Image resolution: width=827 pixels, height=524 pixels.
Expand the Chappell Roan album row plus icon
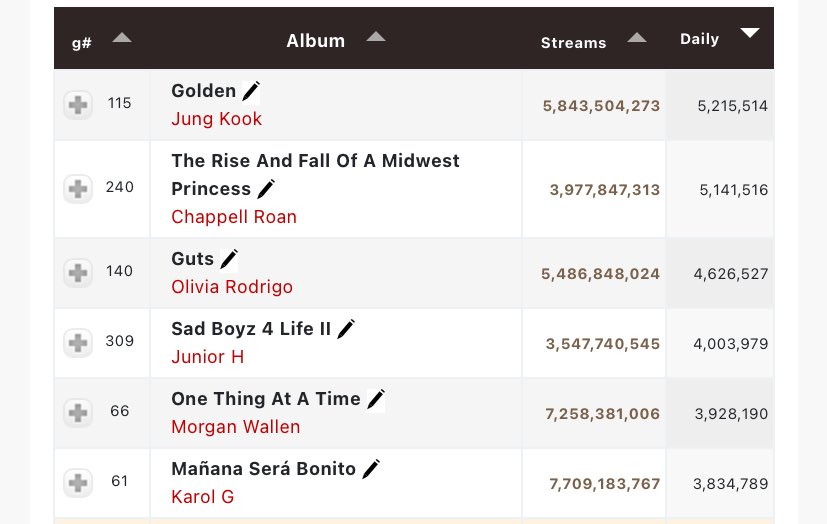(x=78, y=189)
